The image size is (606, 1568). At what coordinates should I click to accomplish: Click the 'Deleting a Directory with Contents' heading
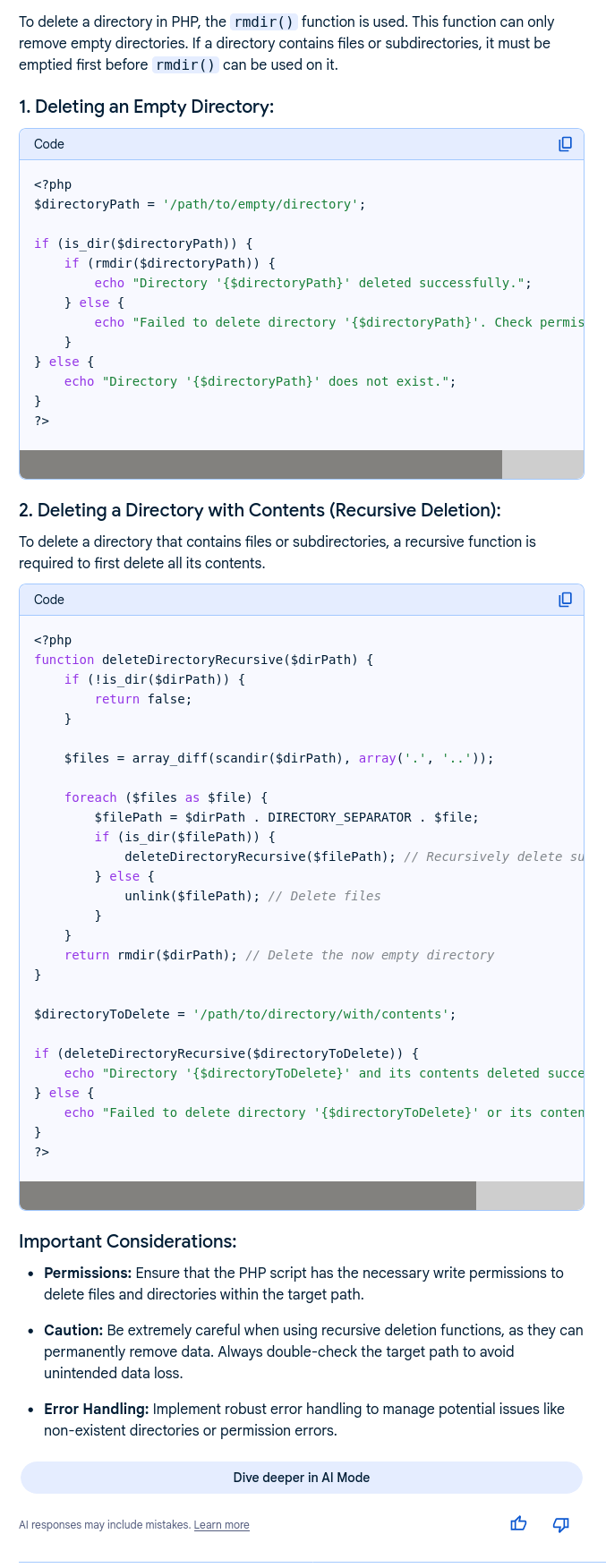tap(260, 510)
